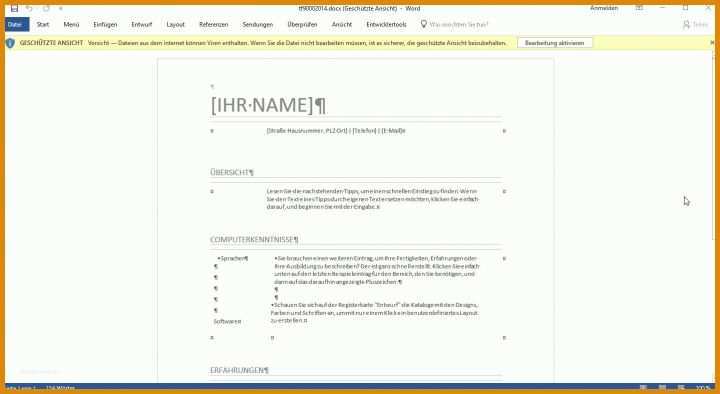Switch to the Einfügen ribbon tab
The width and height of the screenshot is (720, 394).
click(105, 24)
